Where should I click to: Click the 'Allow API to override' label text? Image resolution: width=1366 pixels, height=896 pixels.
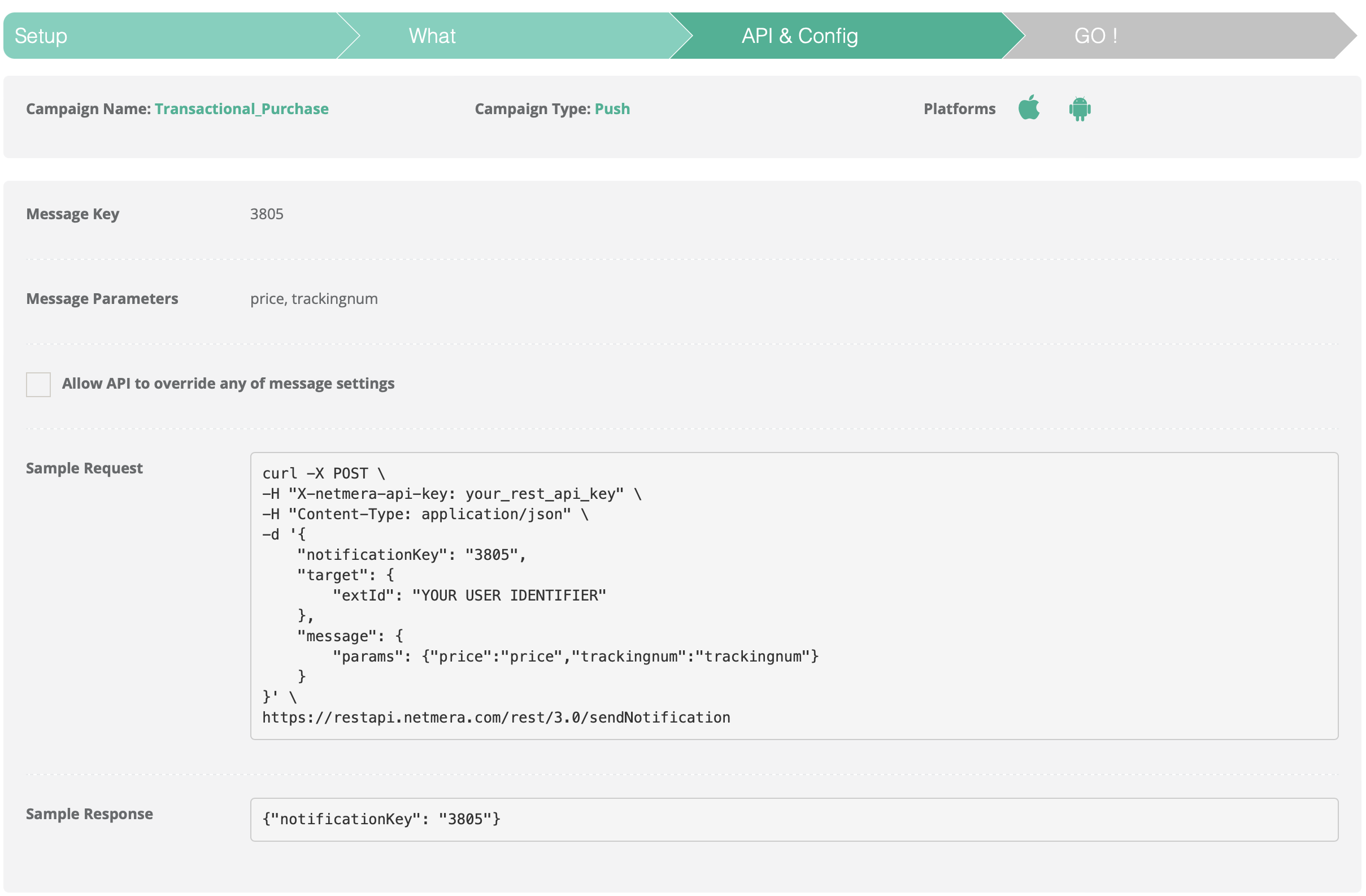pyautogui.click(x=228, y=384)
